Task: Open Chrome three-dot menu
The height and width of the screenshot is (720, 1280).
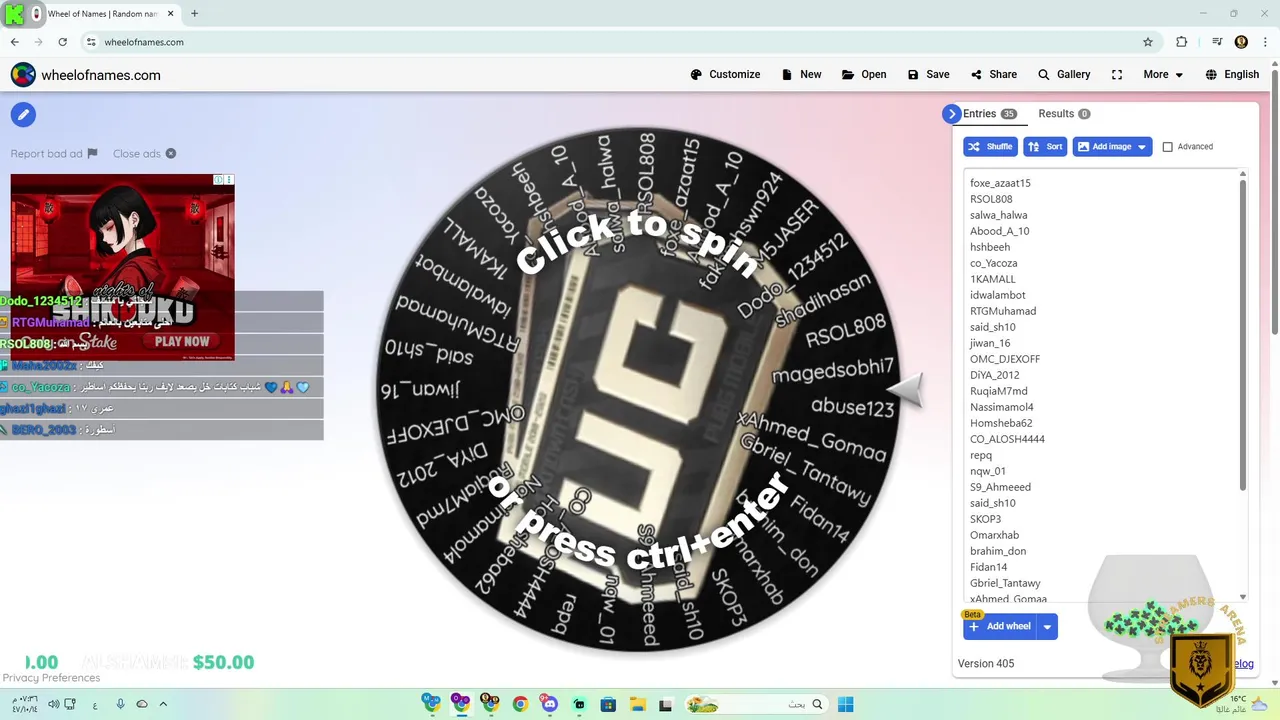Action: click(1267, 42)
